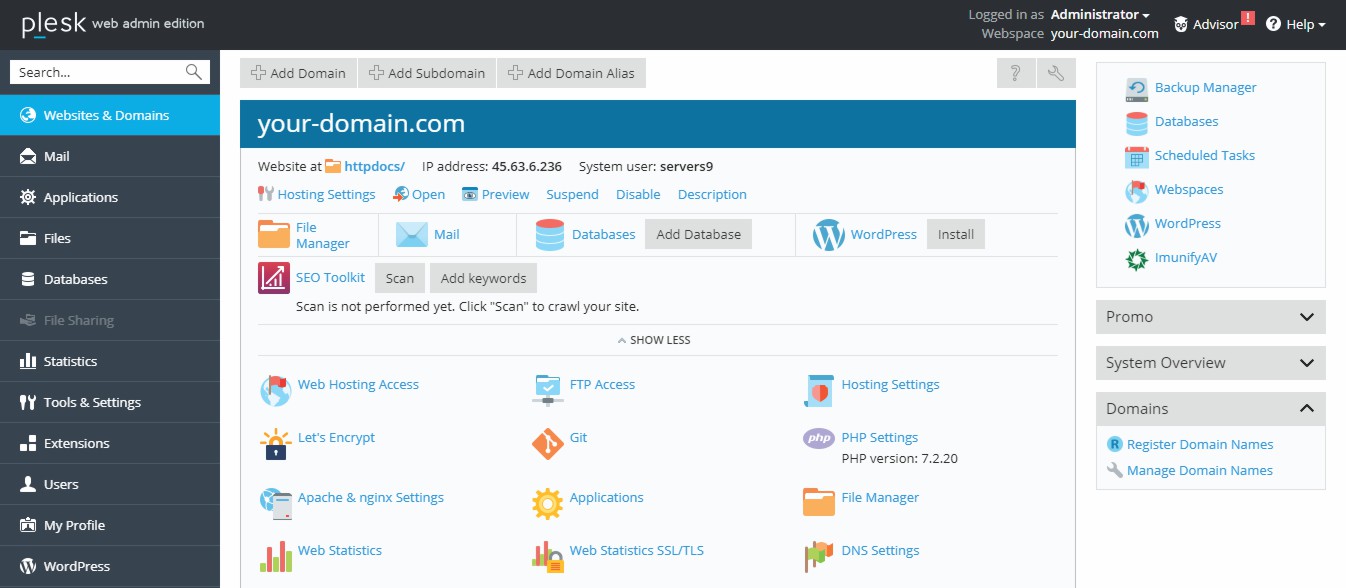Click the Advisor owl icon

tap(1181, 24)
